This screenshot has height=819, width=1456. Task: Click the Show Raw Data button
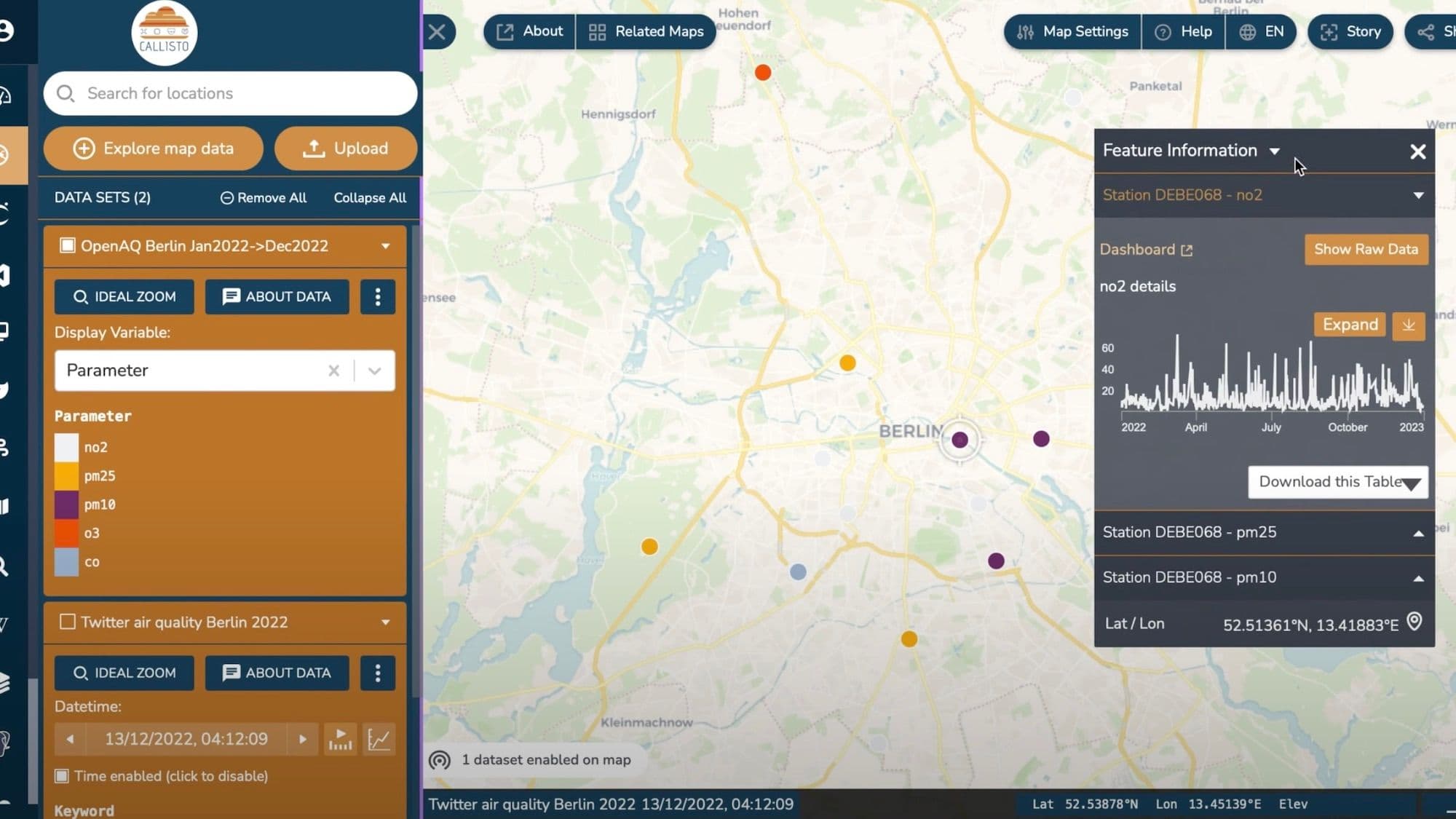[x=1366, y=249]
